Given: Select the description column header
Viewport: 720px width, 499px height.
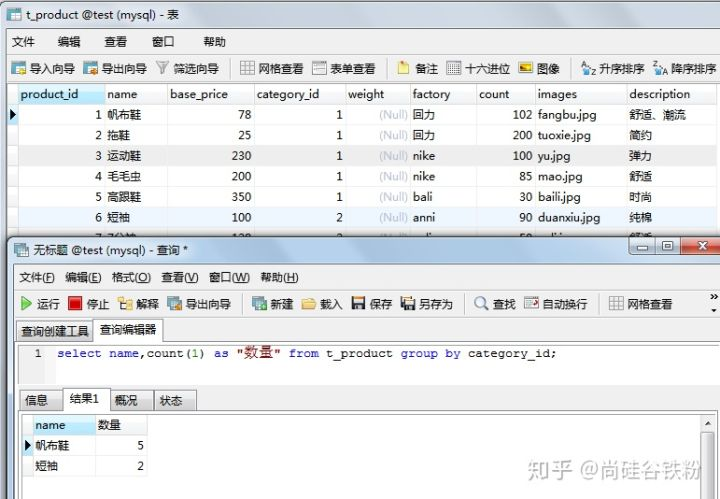Looking at the screenshot, I should tap(671, 94).
